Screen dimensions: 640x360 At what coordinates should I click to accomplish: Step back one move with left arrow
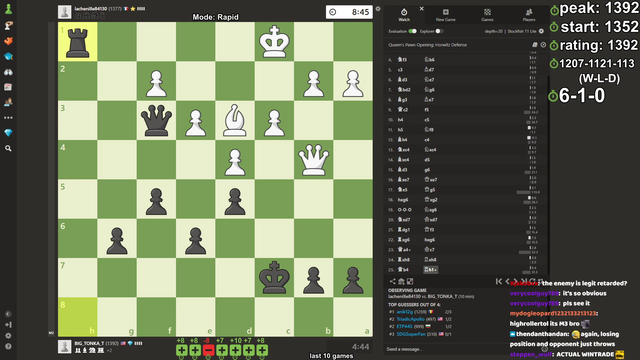pos(507,281)
